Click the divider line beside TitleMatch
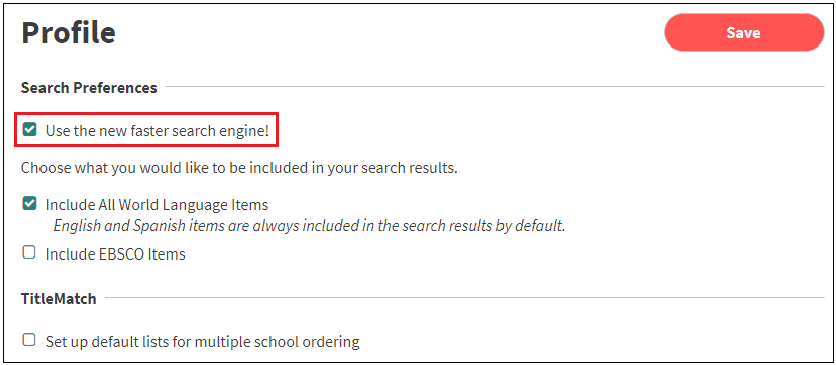 (x=464, y=297)
